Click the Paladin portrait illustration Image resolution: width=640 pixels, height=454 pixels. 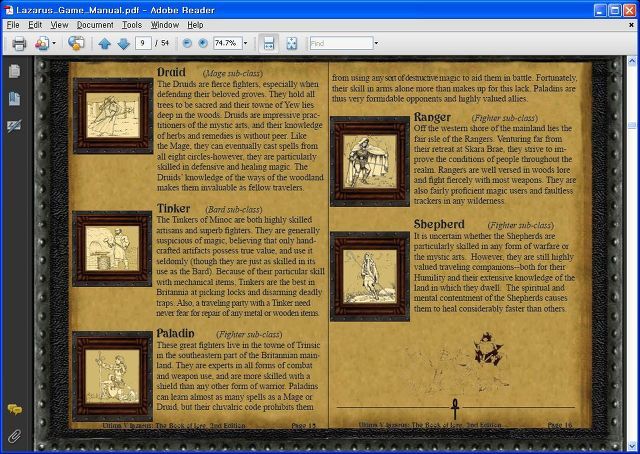[x=112, y=376]
